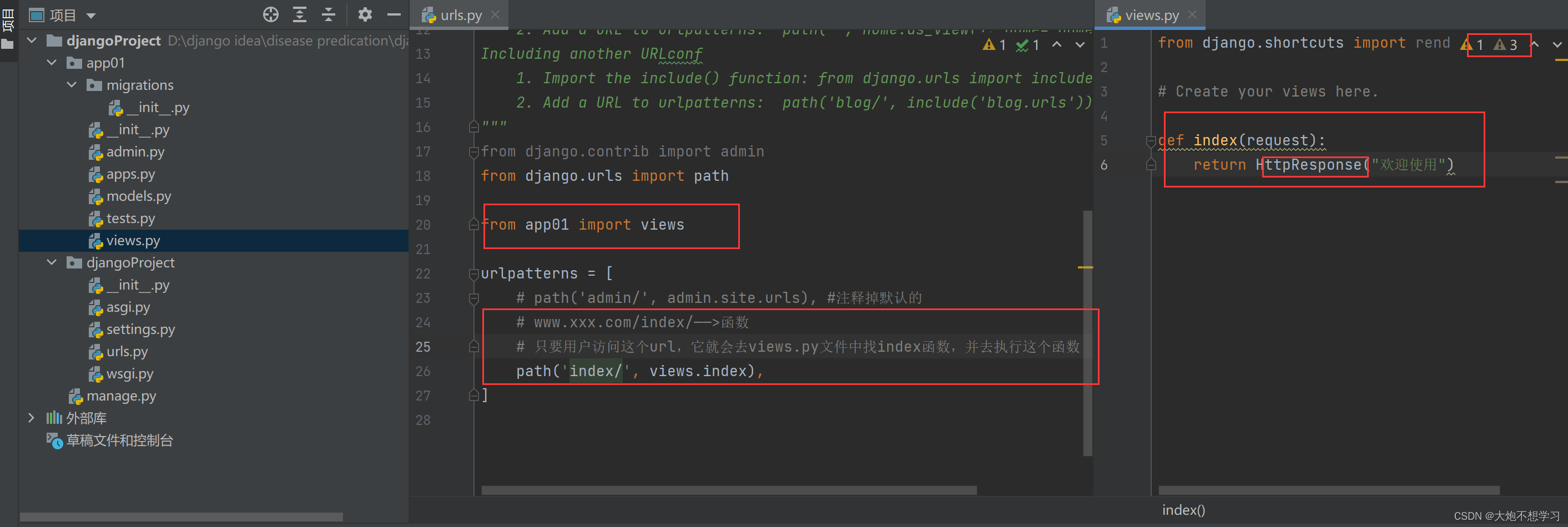The image size is (1568, 527).
Task: Click the project panel horizontal scrollbar
Action: 181,516
